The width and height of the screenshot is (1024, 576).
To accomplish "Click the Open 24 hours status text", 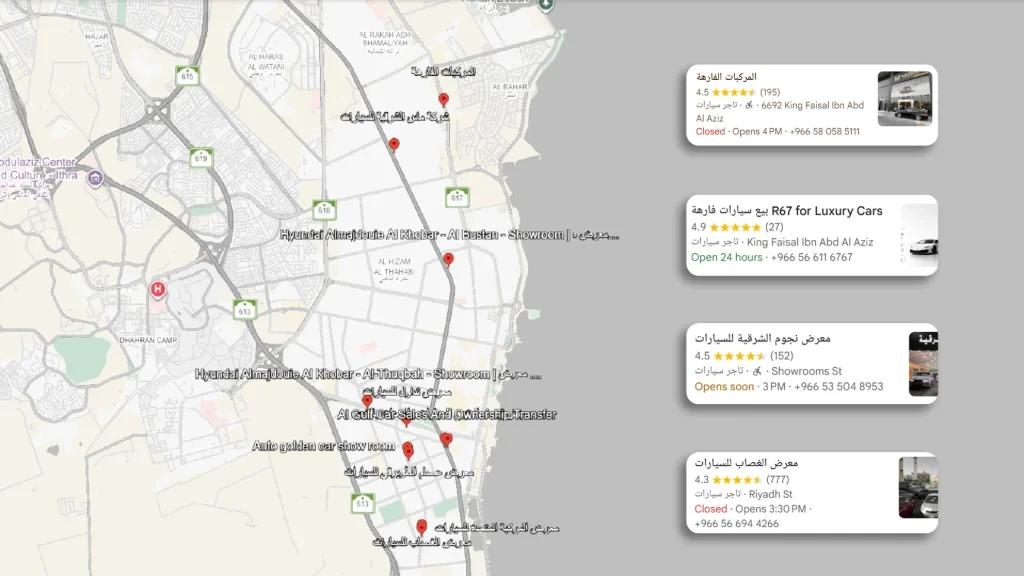I will click(x=726, y=257).
